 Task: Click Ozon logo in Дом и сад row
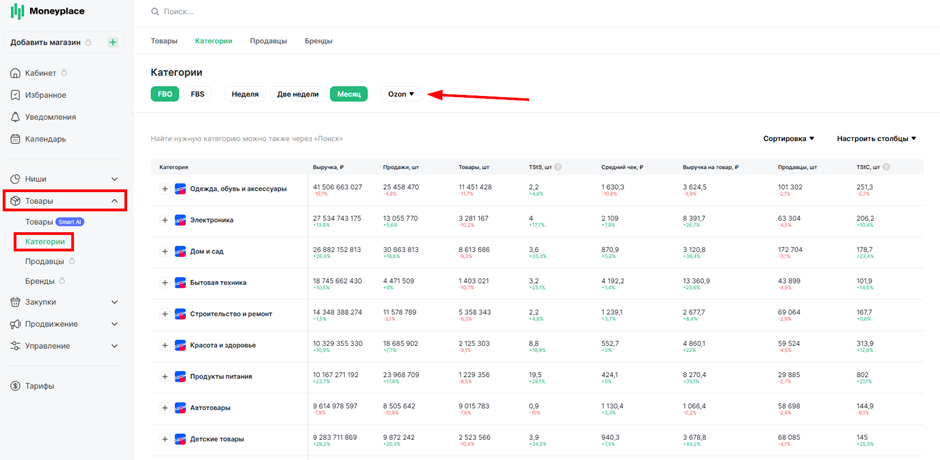tap(180, 251)
